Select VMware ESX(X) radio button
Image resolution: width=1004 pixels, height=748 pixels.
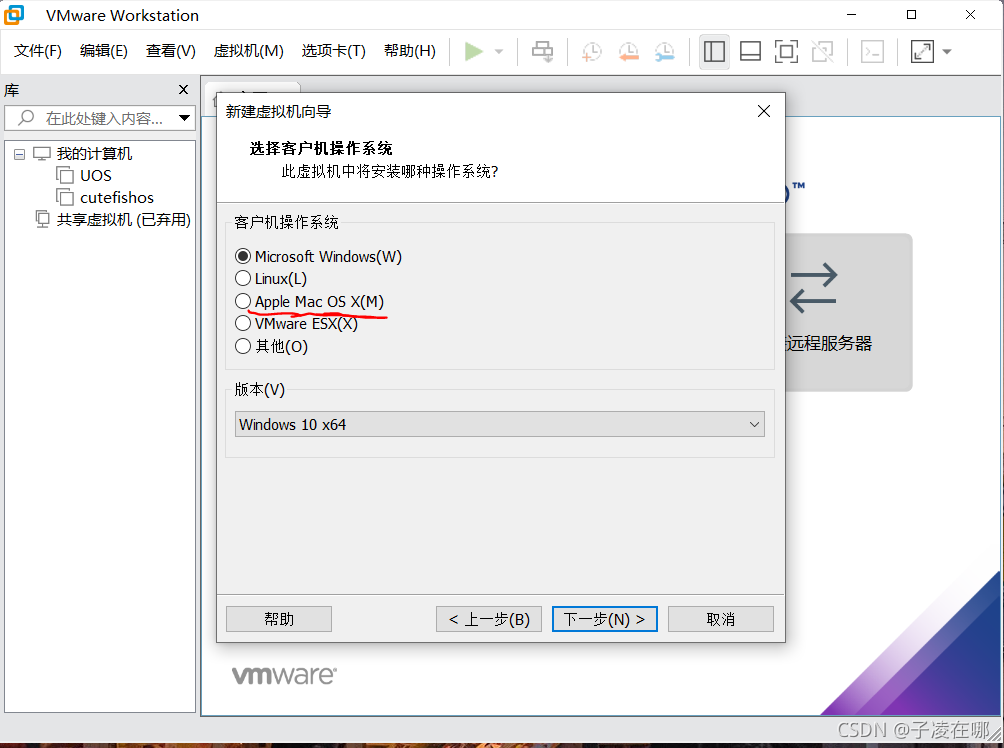(x=243, y=323)
